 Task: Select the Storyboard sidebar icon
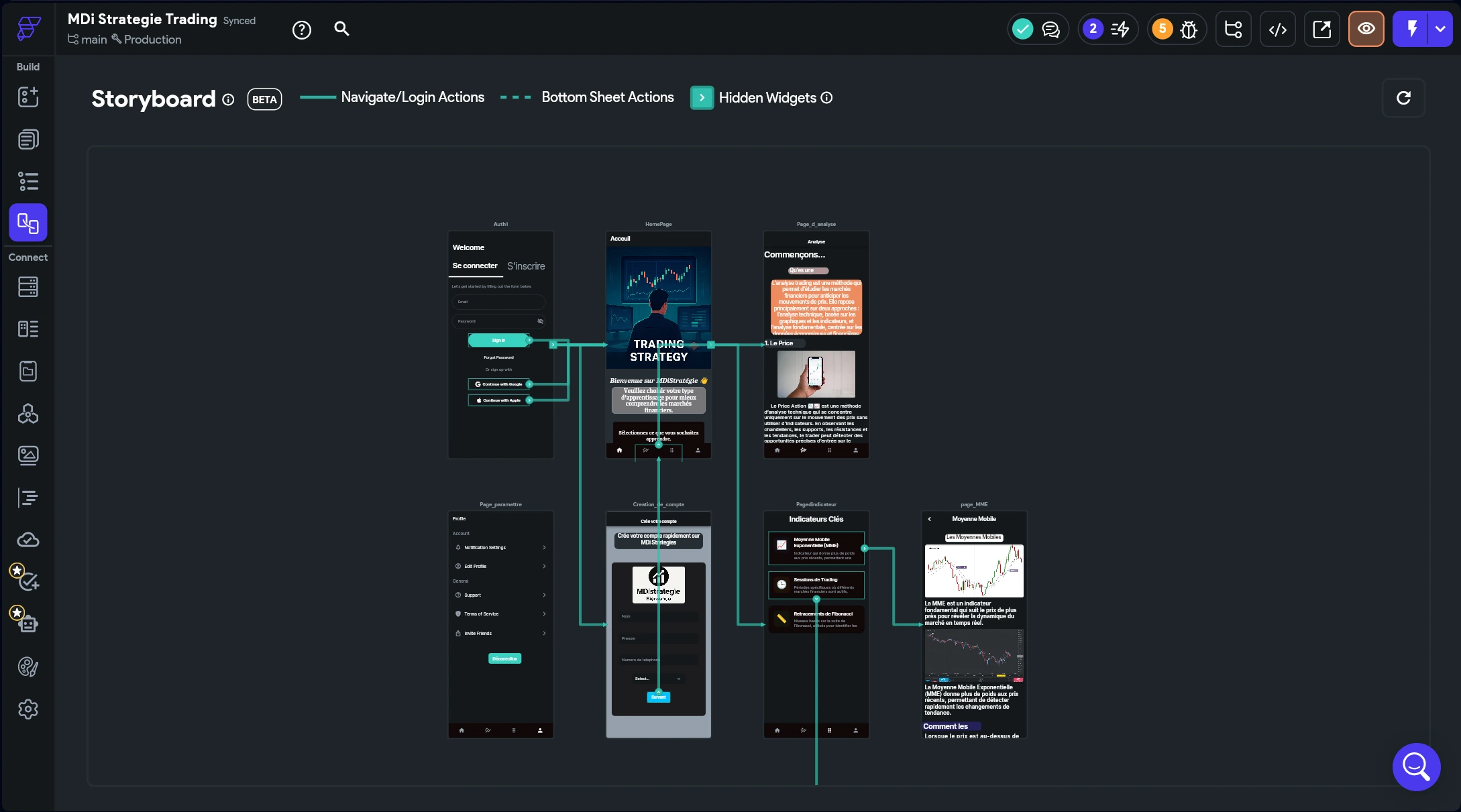(x=28, y=223)
